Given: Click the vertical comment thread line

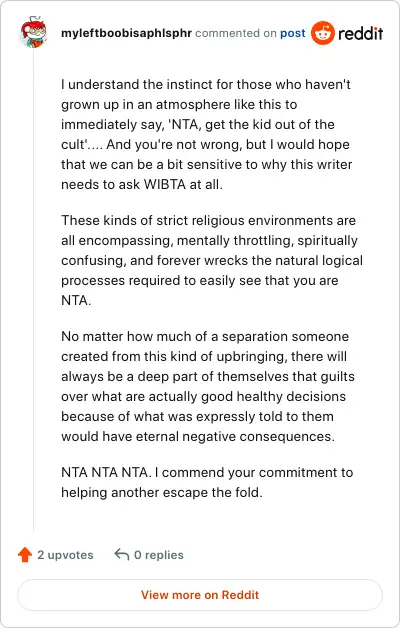Looking at the screenshot, I should (x=34, y=290).
